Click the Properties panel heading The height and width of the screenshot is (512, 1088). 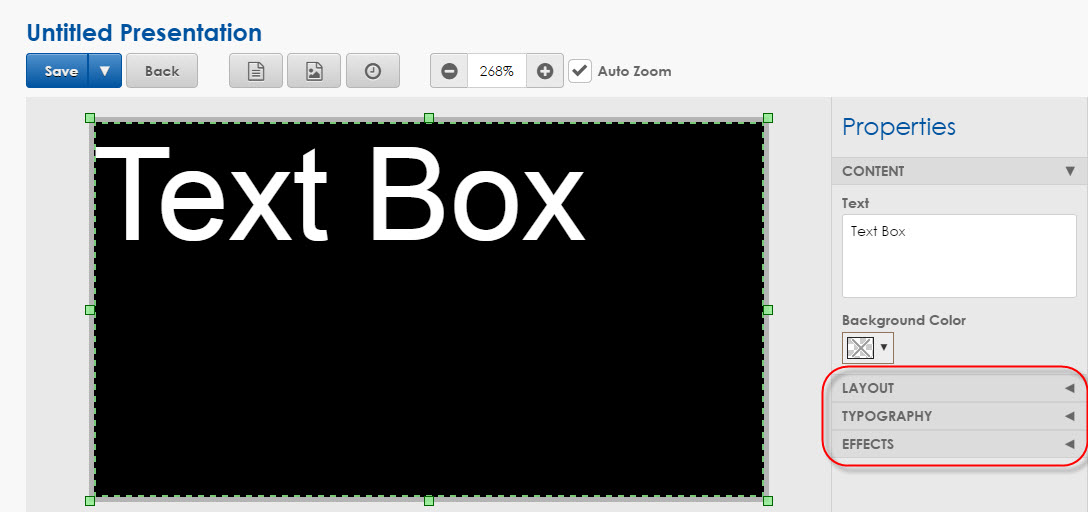[x=899, y=127]
